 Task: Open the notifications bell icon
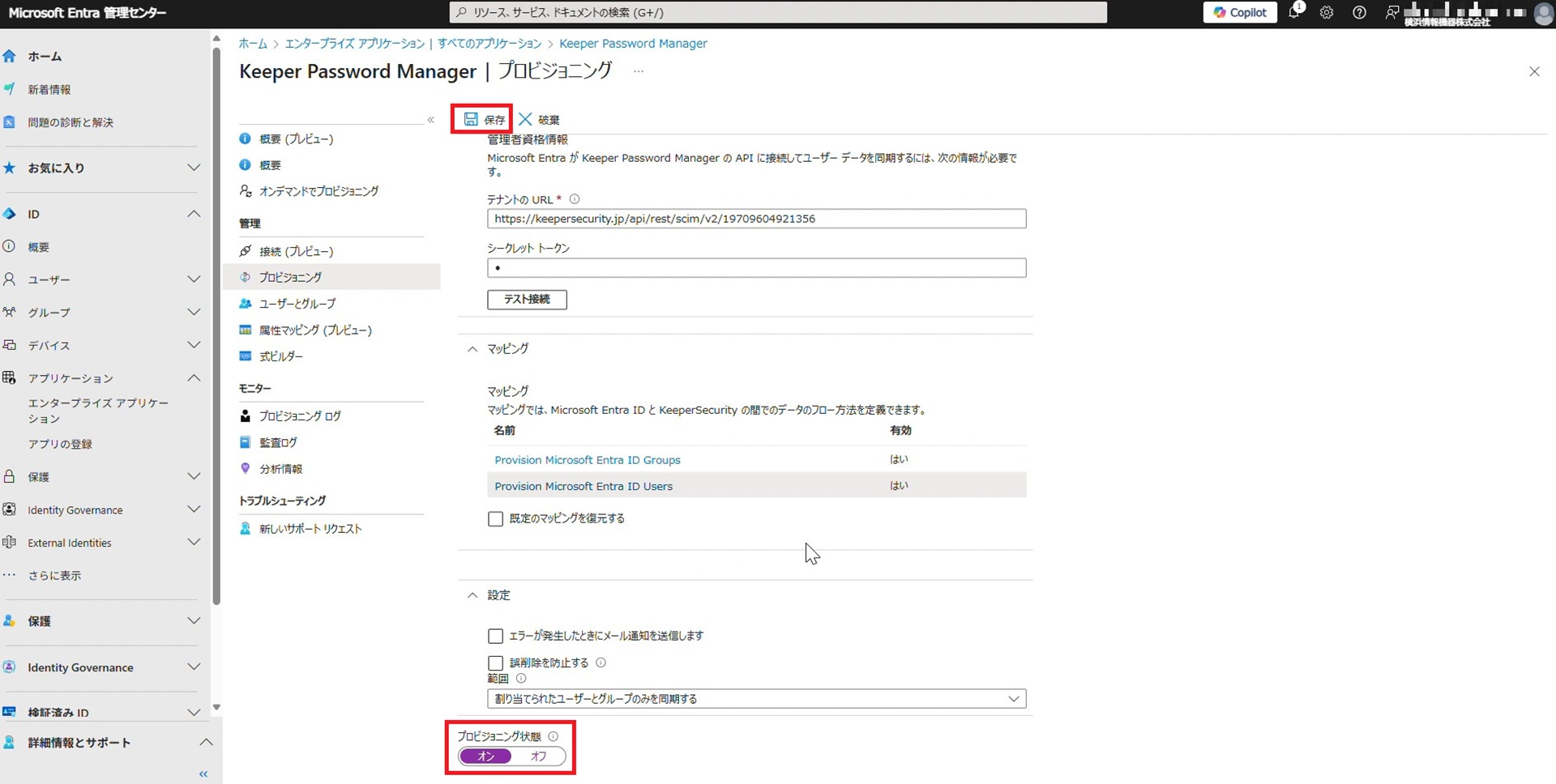click(x=1294, y=13)
